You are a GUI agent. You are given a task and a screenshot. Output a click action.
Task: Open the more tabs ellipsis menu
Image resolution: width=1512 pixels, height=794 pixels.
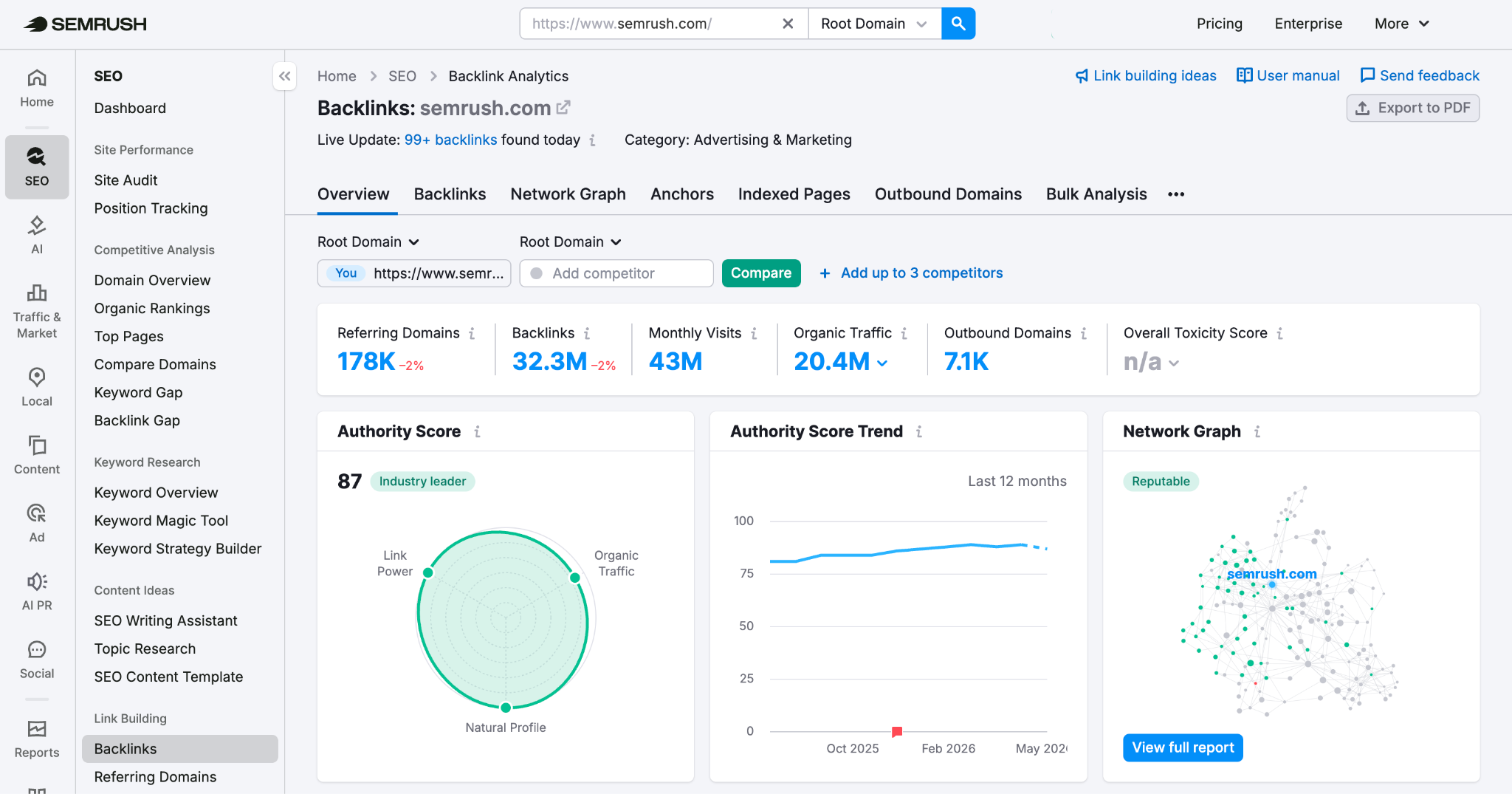point(1176,194)
